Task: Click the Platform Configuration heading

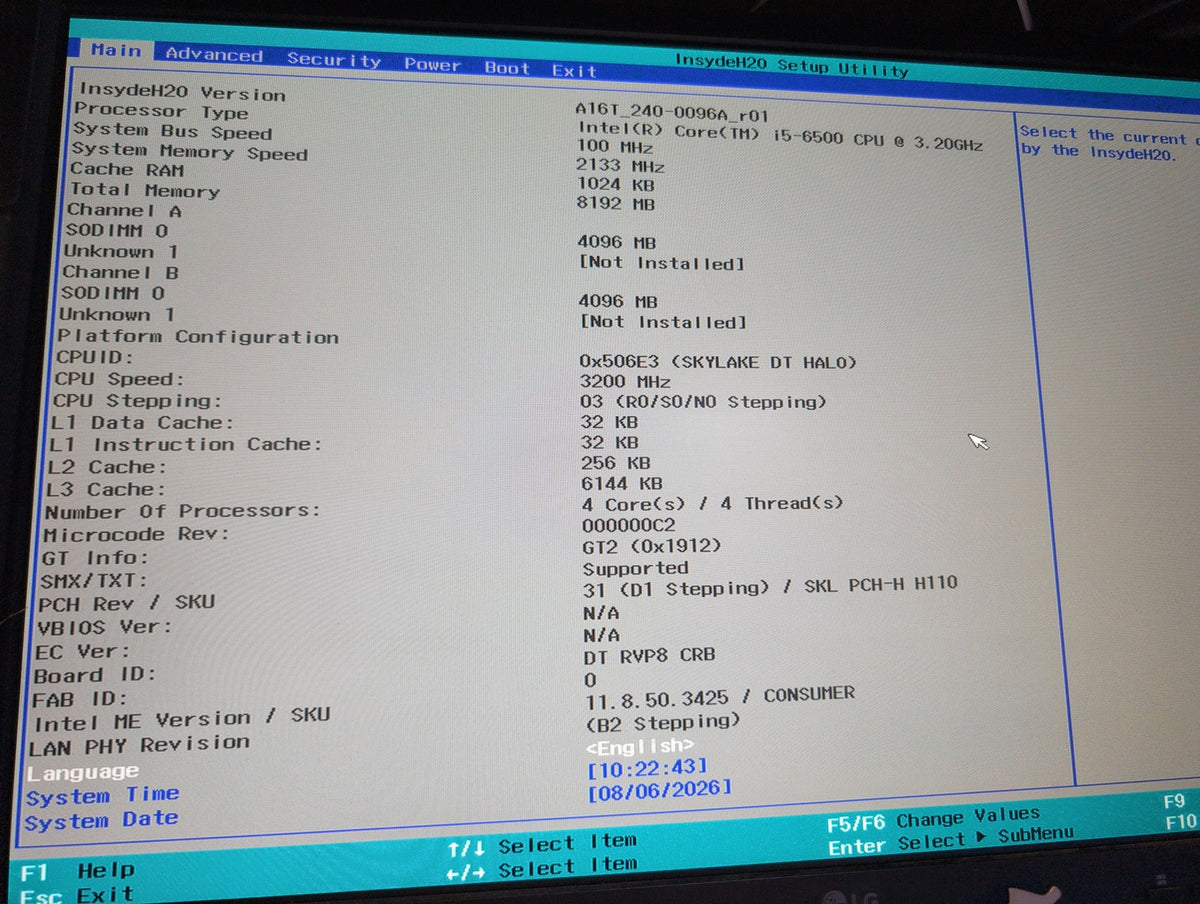Action: point(198,336)
